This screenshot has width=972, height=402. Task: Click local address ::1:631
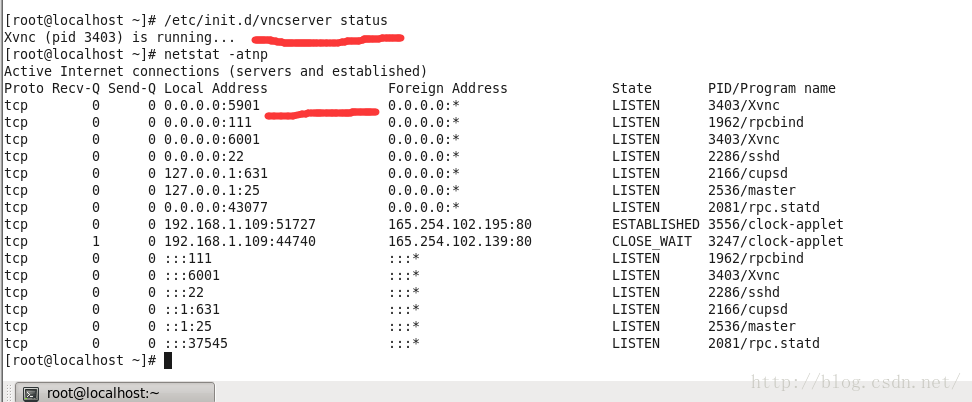192,309
